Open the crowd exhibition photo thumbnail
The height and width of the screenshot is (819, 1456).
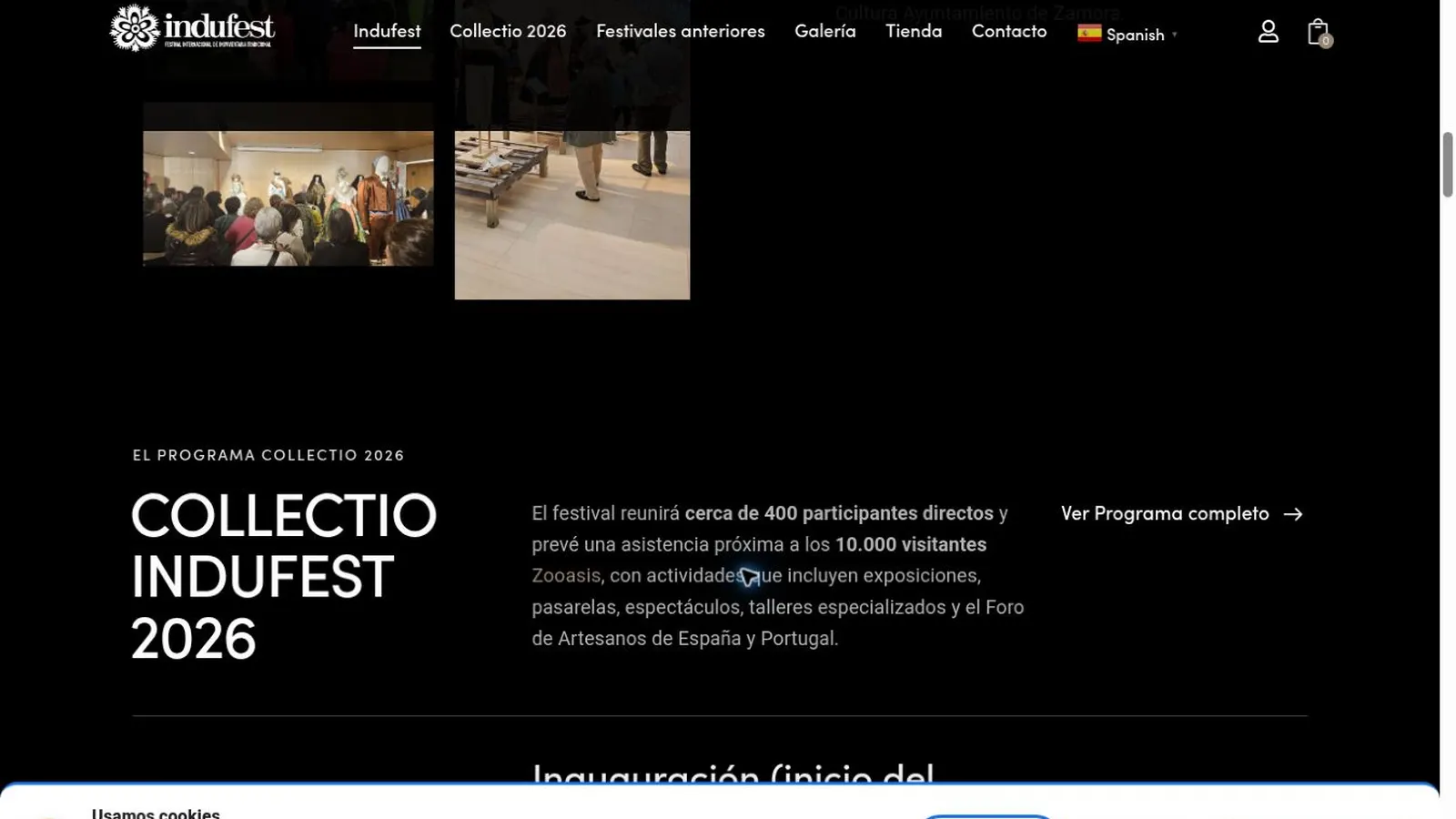[288, 198]
